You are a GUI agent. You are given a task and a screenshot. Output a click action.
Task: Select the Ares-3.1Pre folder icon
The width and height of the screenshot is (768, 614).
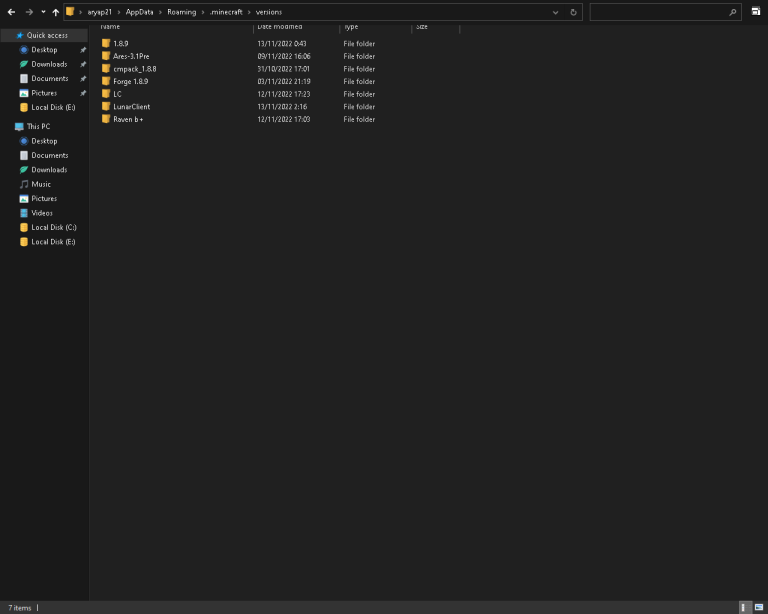pos(106,56)
